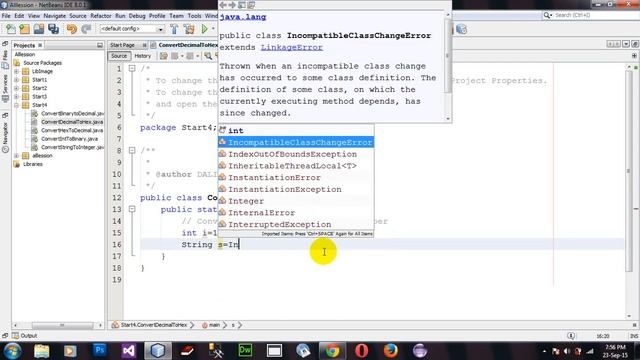Open Opera browser from taskbar
This screenshot has height=360, width=640.
pyautogui.click(x=361, y=351)
